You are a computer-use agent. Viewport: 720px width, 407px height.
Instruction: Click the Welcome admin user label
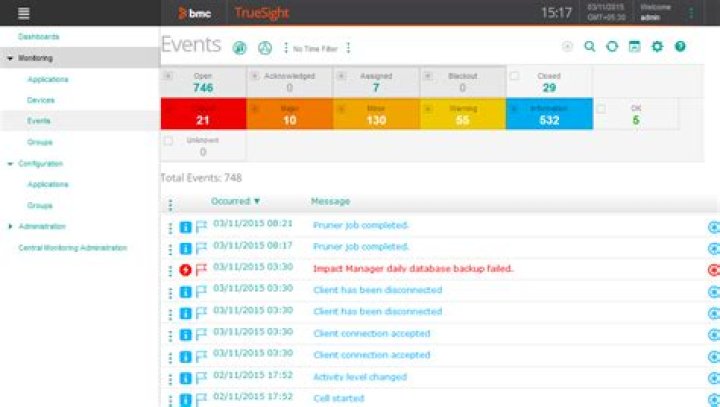(x=655, y=12)
